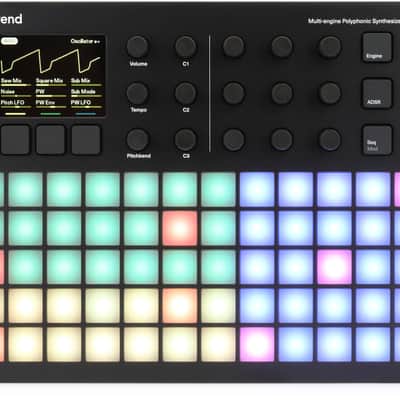Click the Tempo knob
400x400 pixels.
[x=137, y=93]
